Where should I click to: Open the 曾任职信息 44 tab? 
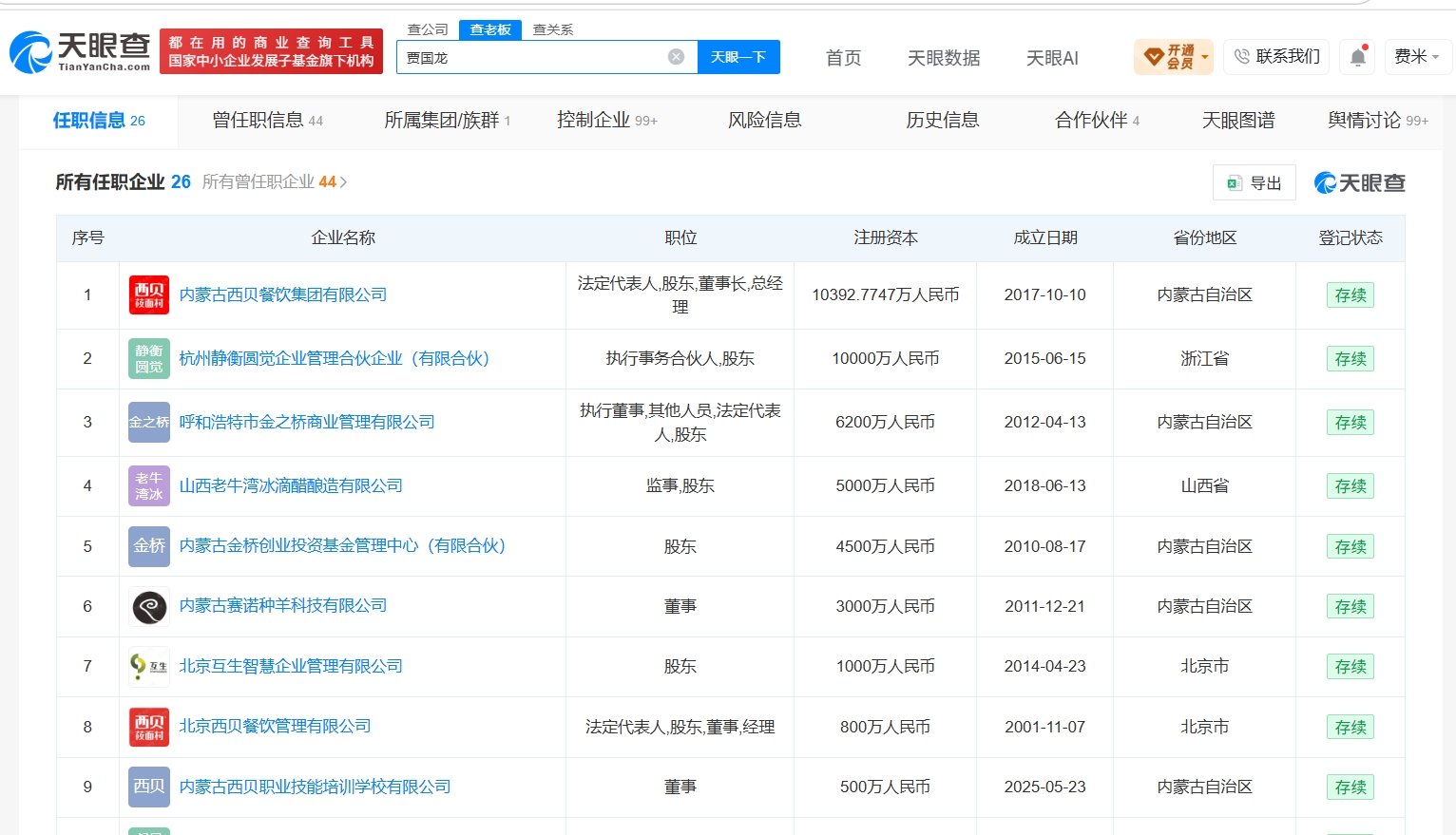267,121
